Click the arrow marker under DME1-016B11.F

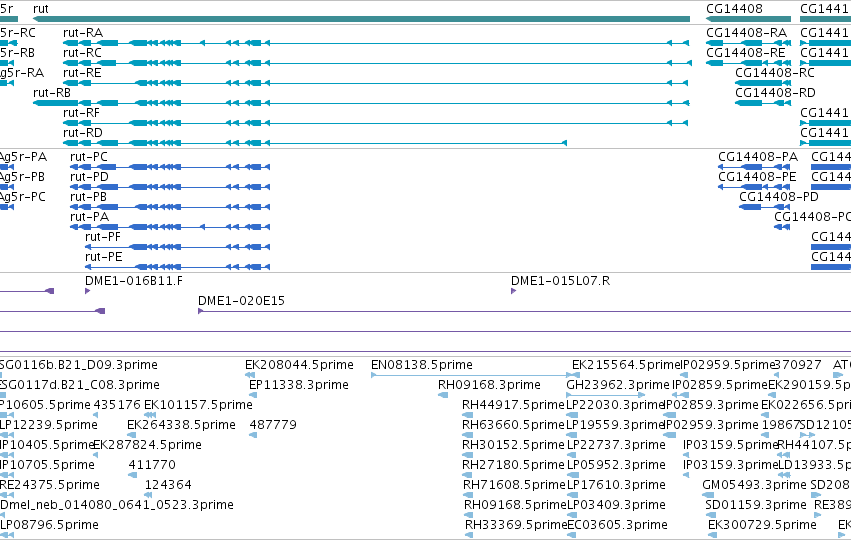pyautogui.click(x=87, y=291)
